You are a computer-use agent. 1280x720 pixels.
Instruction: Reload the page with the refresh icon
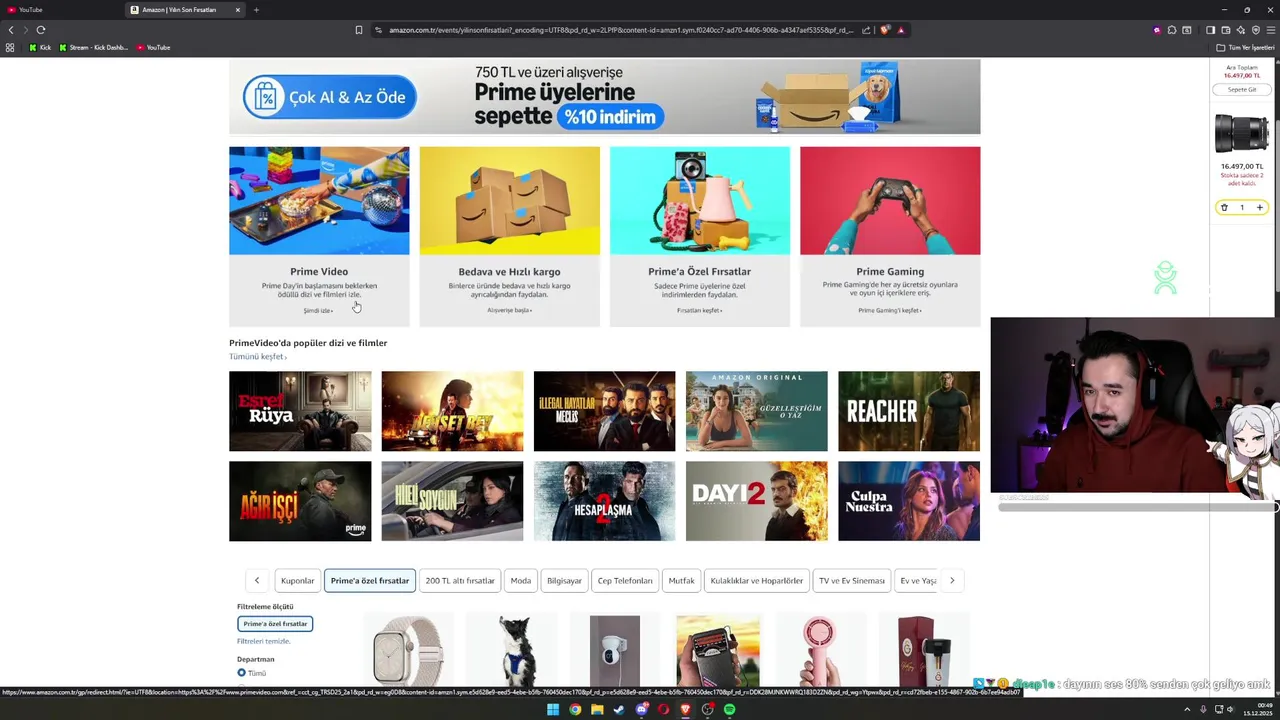click(41, 30)
